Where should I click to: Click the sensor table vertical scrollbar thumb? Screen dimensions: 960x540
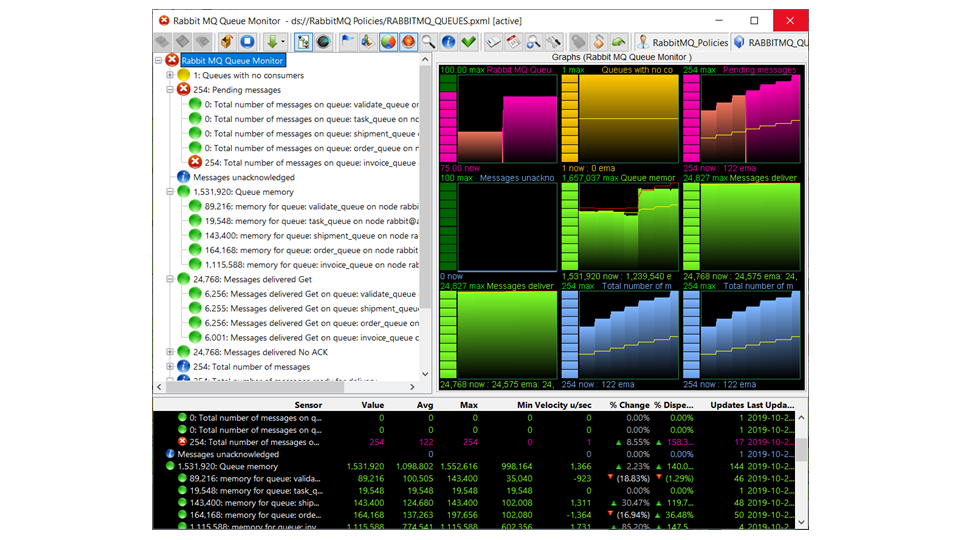pyautogui.click(x=801, y=449)
